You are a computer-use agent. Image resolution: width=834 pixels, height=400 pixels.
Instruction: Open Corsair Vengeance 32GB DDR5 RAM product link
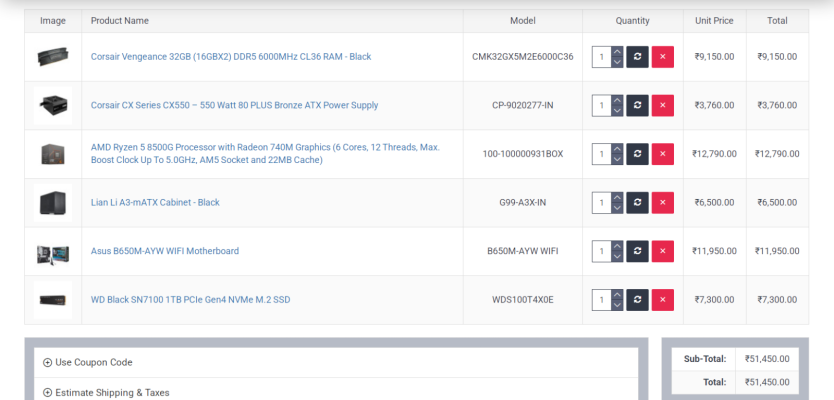[231, 56]
